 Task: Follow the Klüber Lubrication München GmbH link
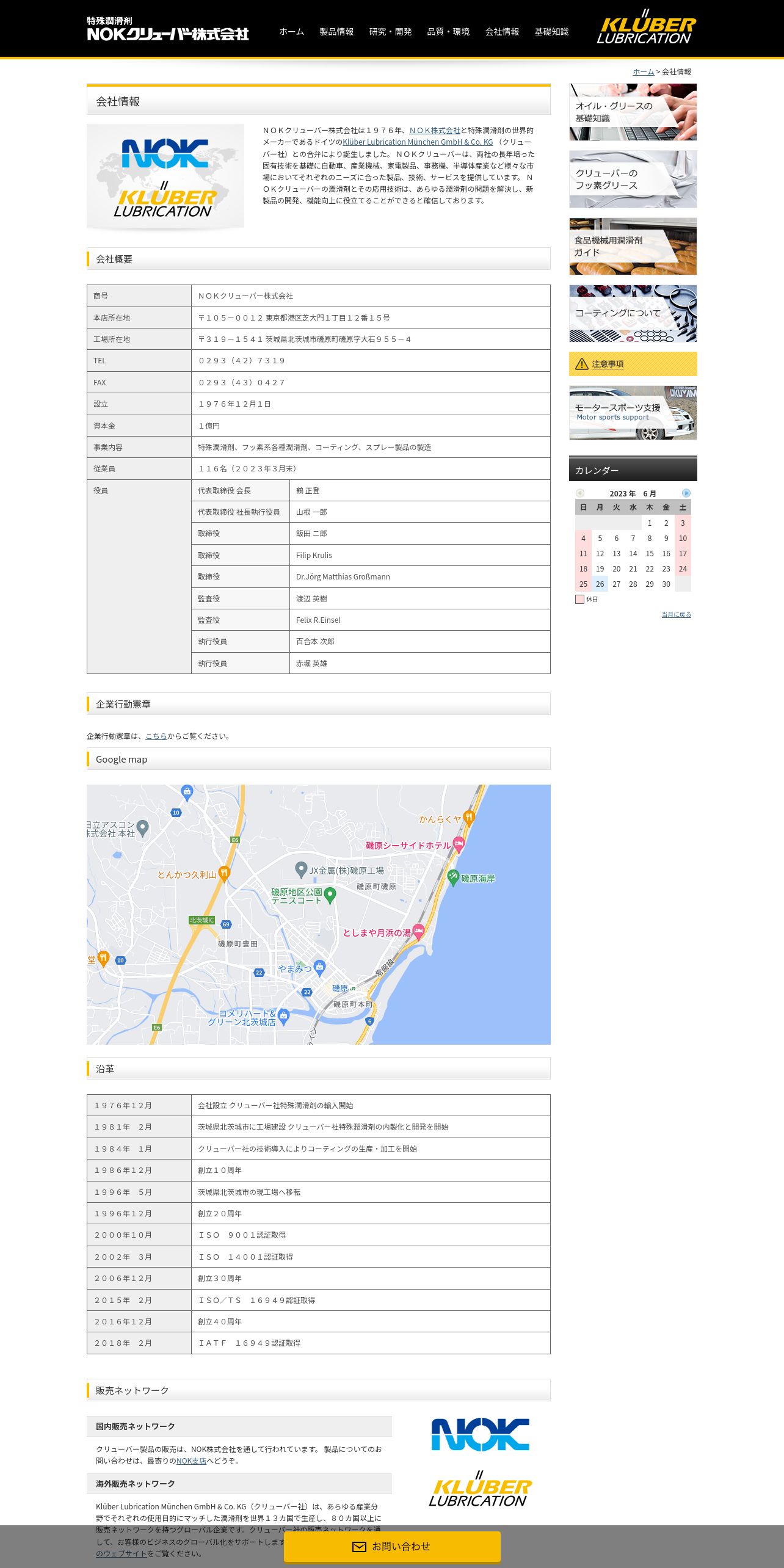pos(418,142)
